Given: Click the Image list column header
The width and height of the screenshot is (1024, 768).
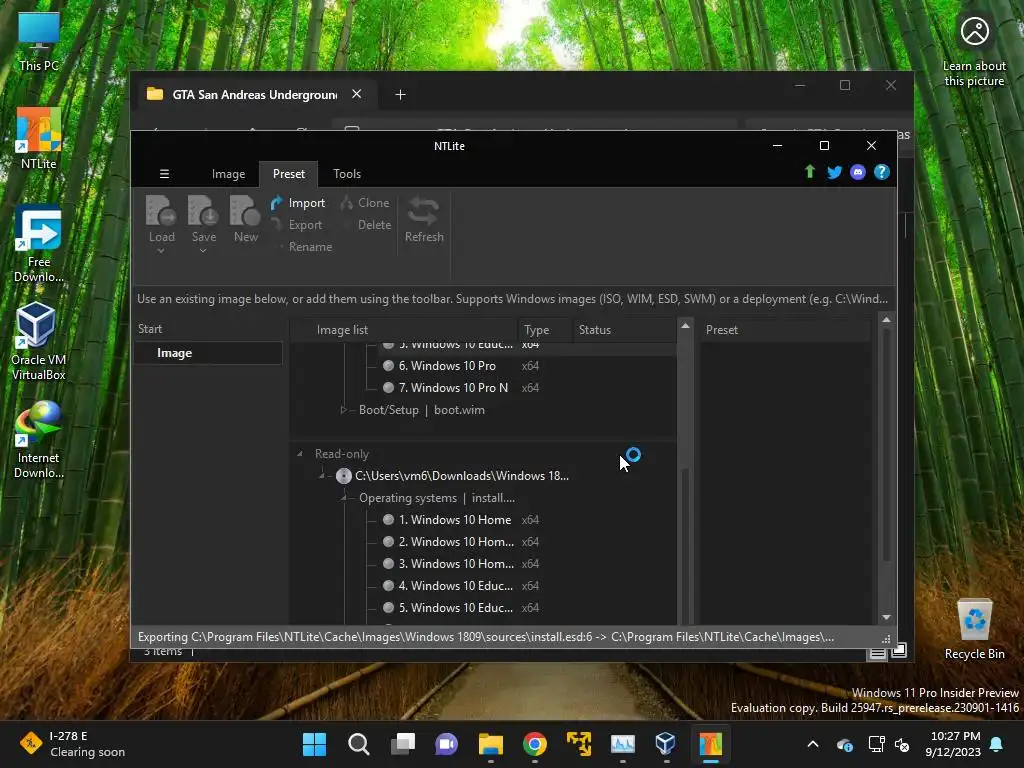Looking at the screenshot, I should tap(403, 330).
